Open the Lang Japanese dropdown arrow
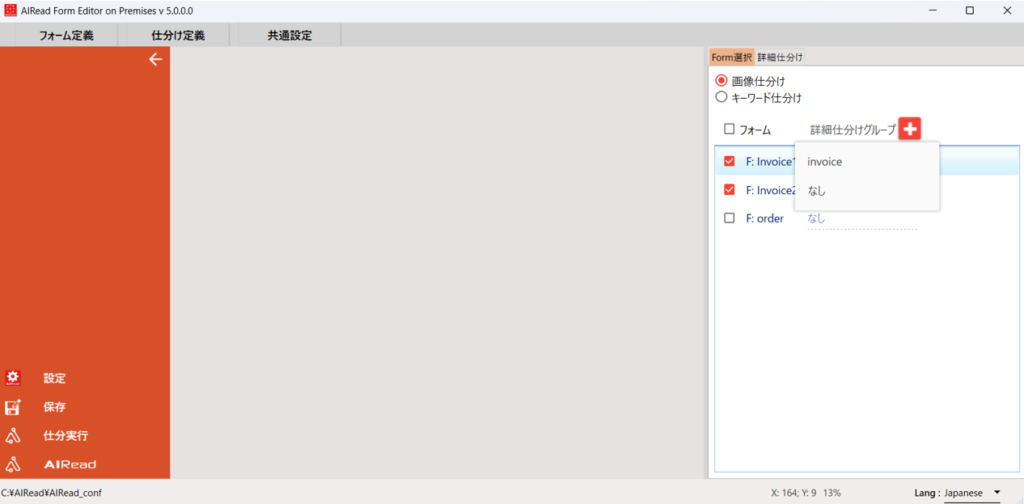This screenshot has height=504, width=1024. pos(997,492)
